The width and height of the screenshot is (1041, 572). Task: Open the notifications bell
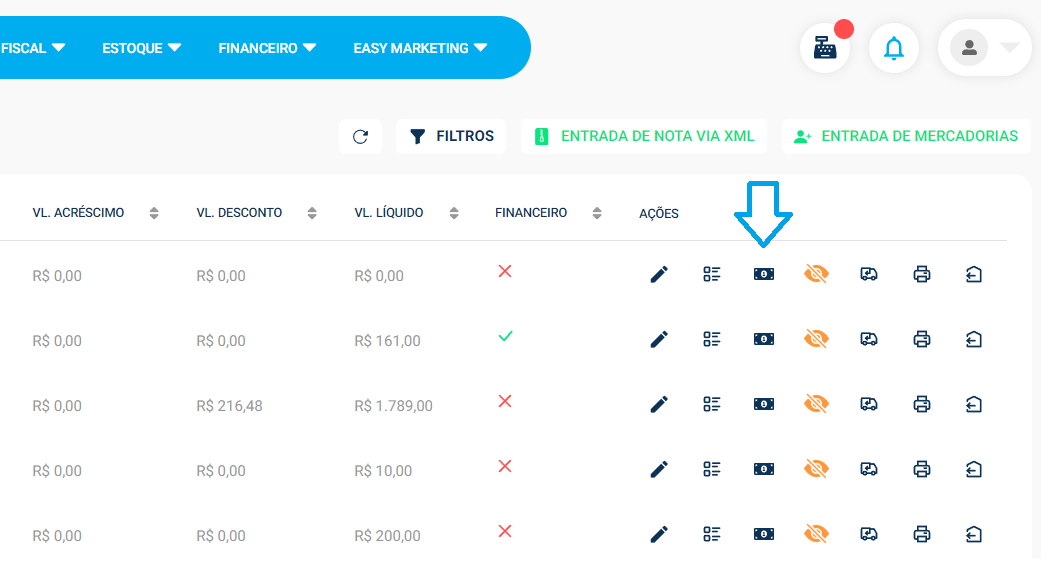tap(894, 48)
